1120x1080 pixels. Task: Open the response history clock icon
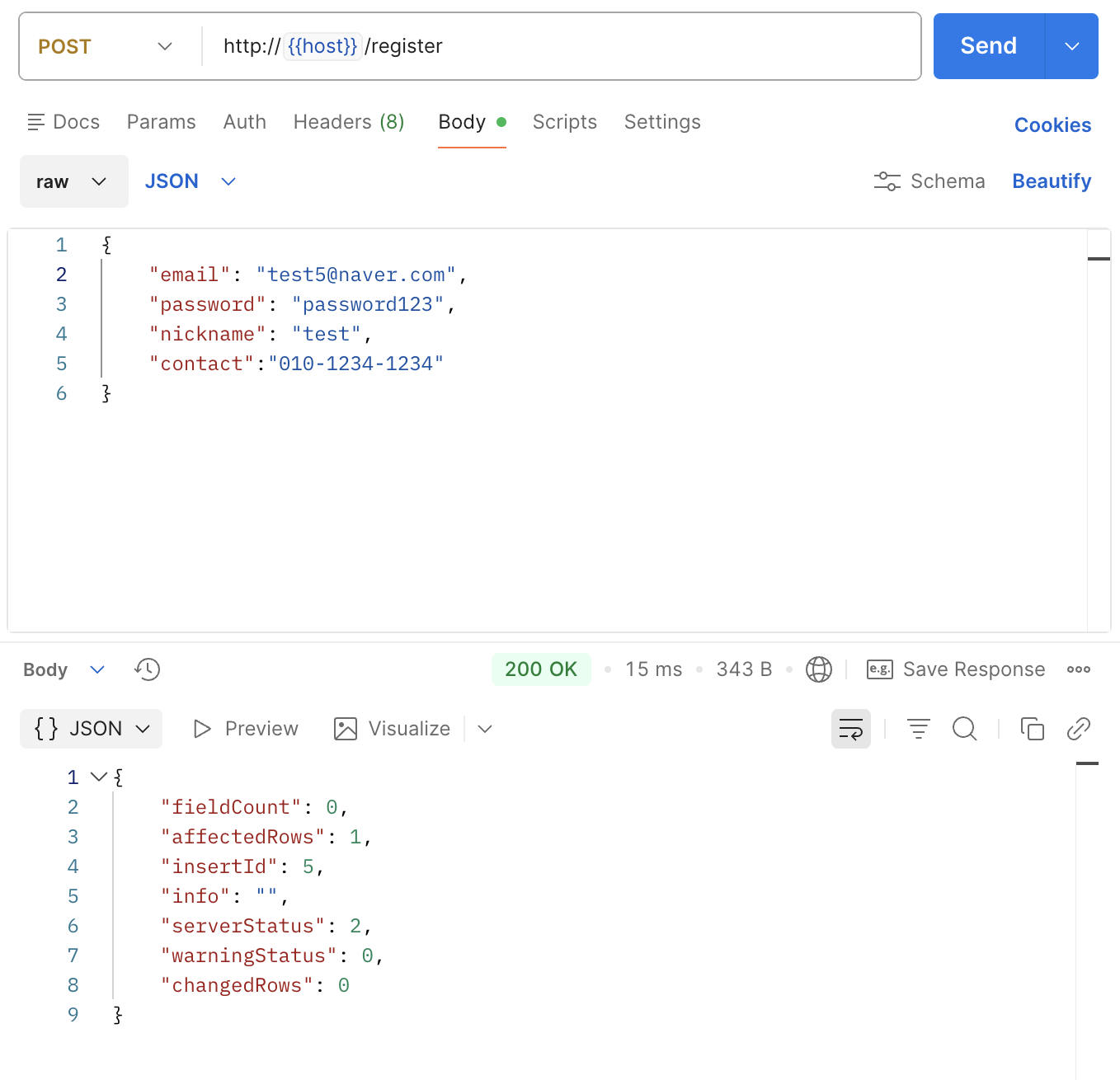pos(148,669)
